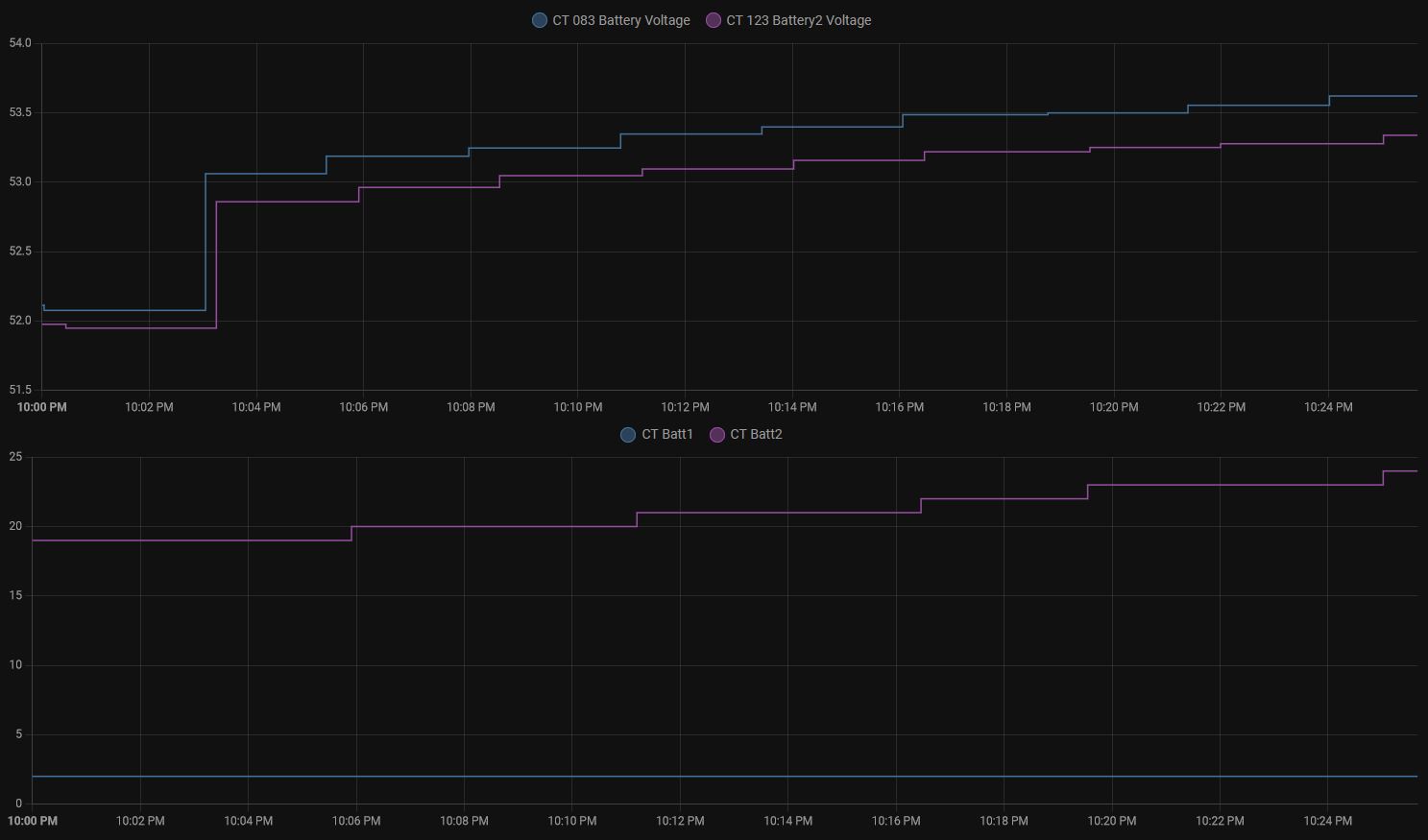Click the purple Batt2 line step at 20
The width and height of the screenshot is (1428, 840).
click(x=495, y=526)
